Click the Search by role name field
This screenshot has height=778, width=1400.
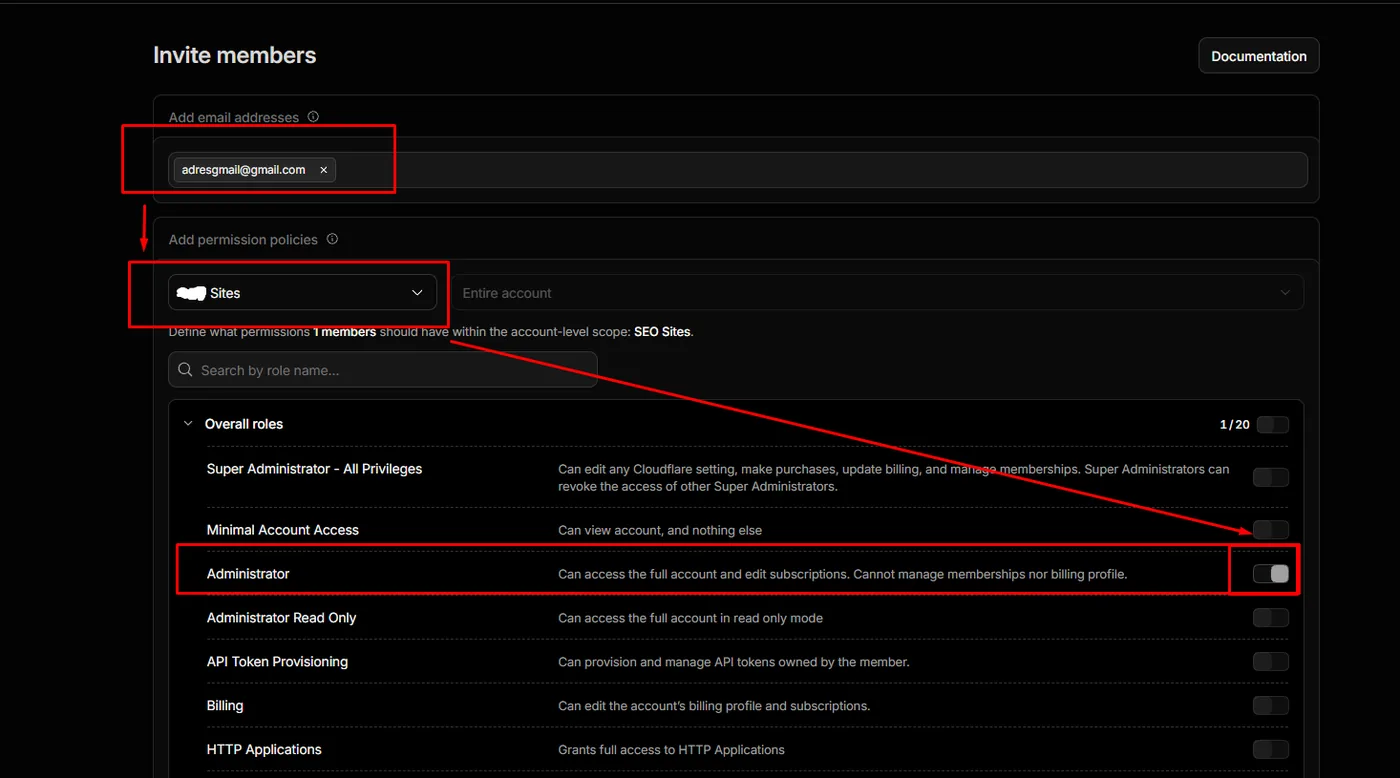click(383, 370)
